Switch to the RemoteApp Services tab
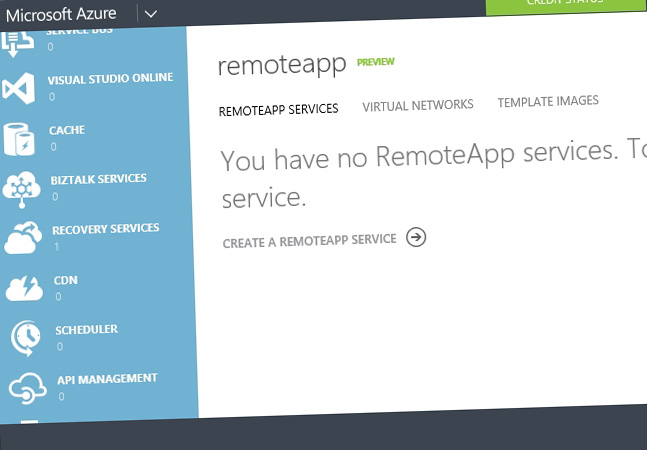The width and height of the screenshot is (647, 450). pos(279,110)
